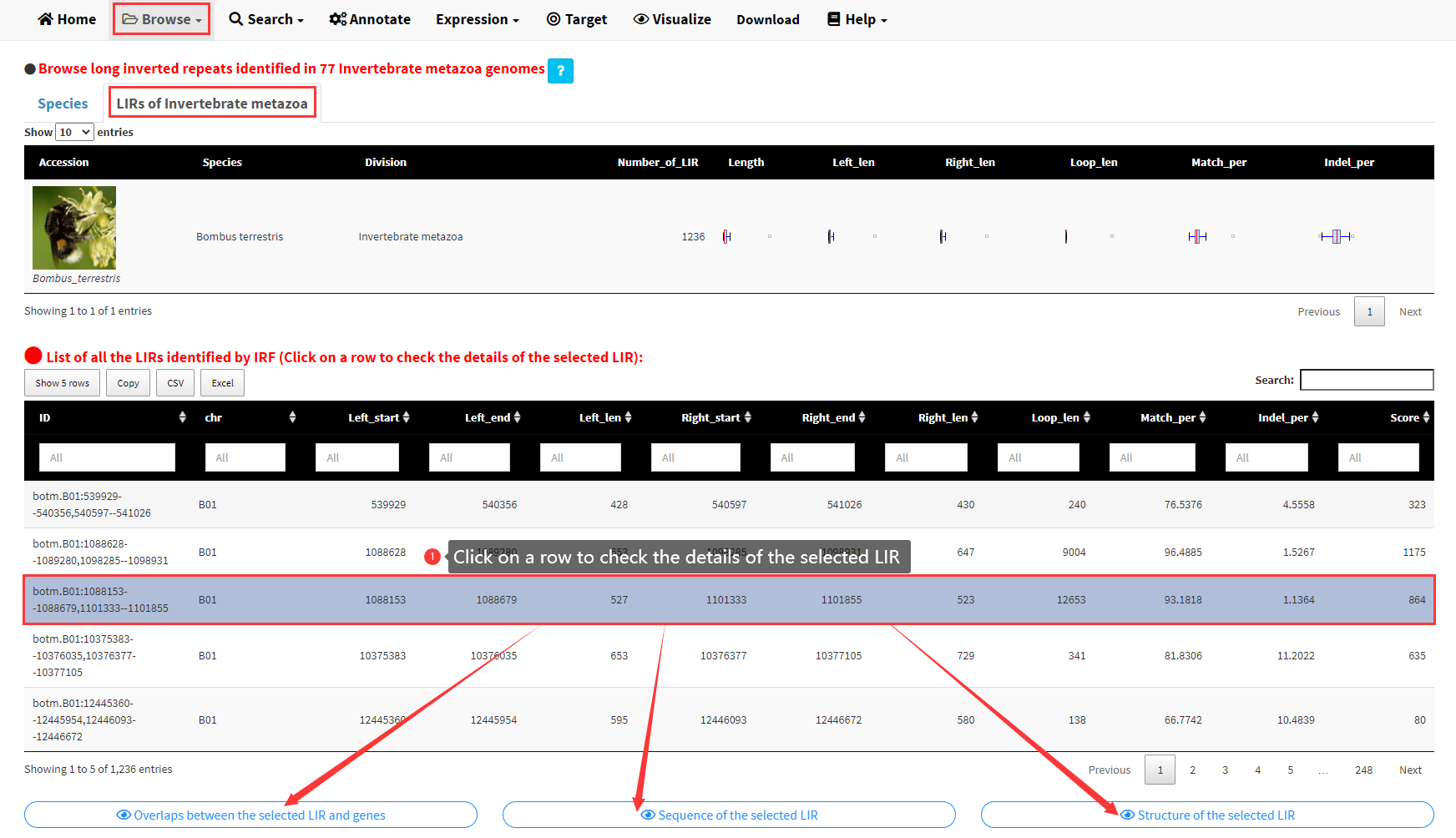1456x838 pixels.
Task: Open the Expression dropdown menu
Action: [x=477, y=19]
